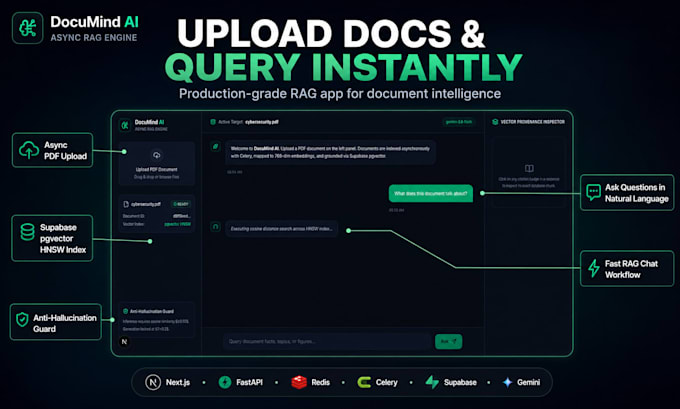Click the FastAPI logo in the tech stack bar

pyautogui.click(x=225, y=382)
